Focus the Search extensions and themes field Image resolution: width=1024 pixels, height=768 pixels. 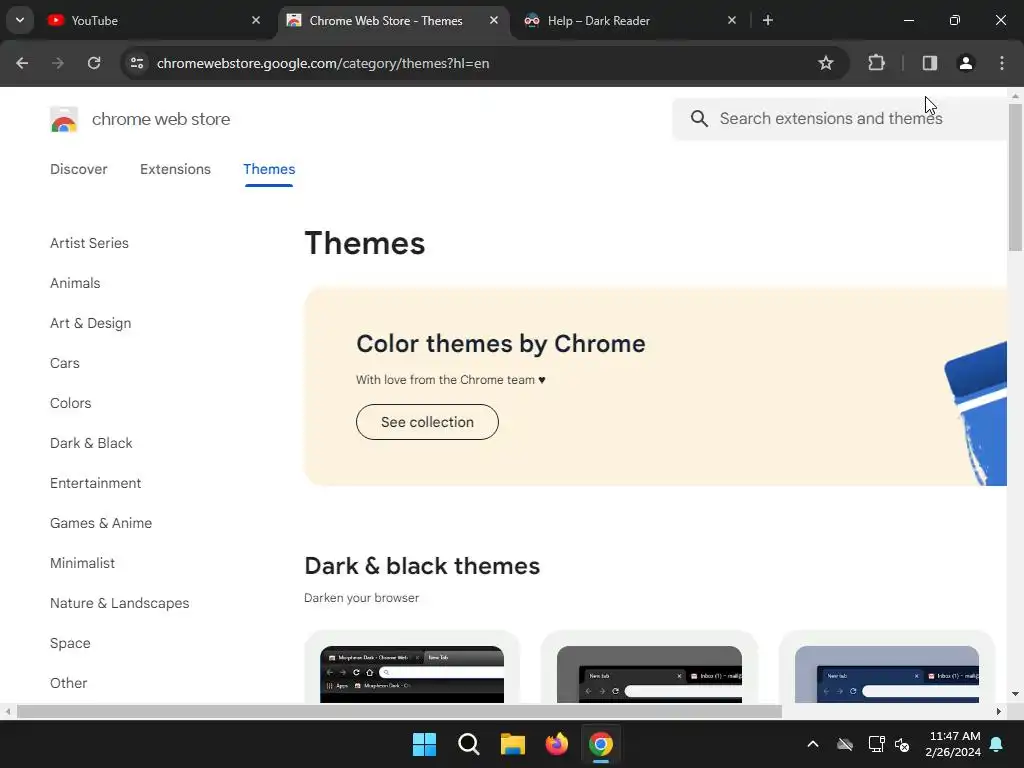pyautogui.click(x=839, y=119)
